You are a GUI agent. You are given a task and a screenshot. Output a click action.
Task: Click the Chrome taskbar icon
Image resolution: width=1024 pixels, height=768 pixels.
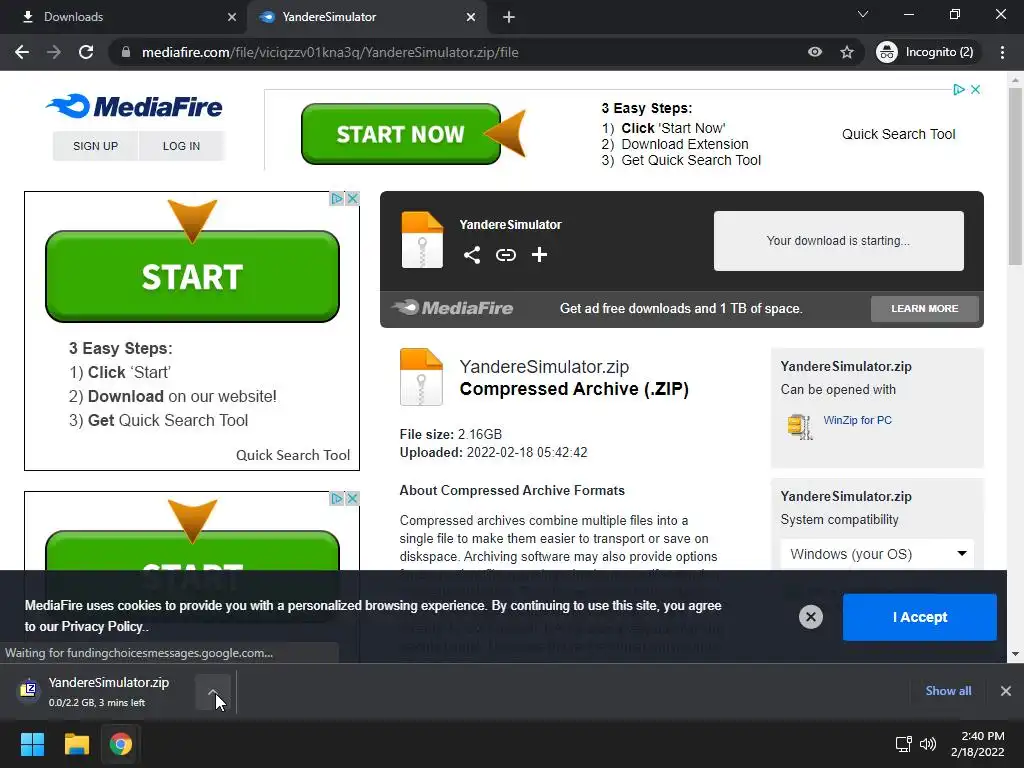120,744
